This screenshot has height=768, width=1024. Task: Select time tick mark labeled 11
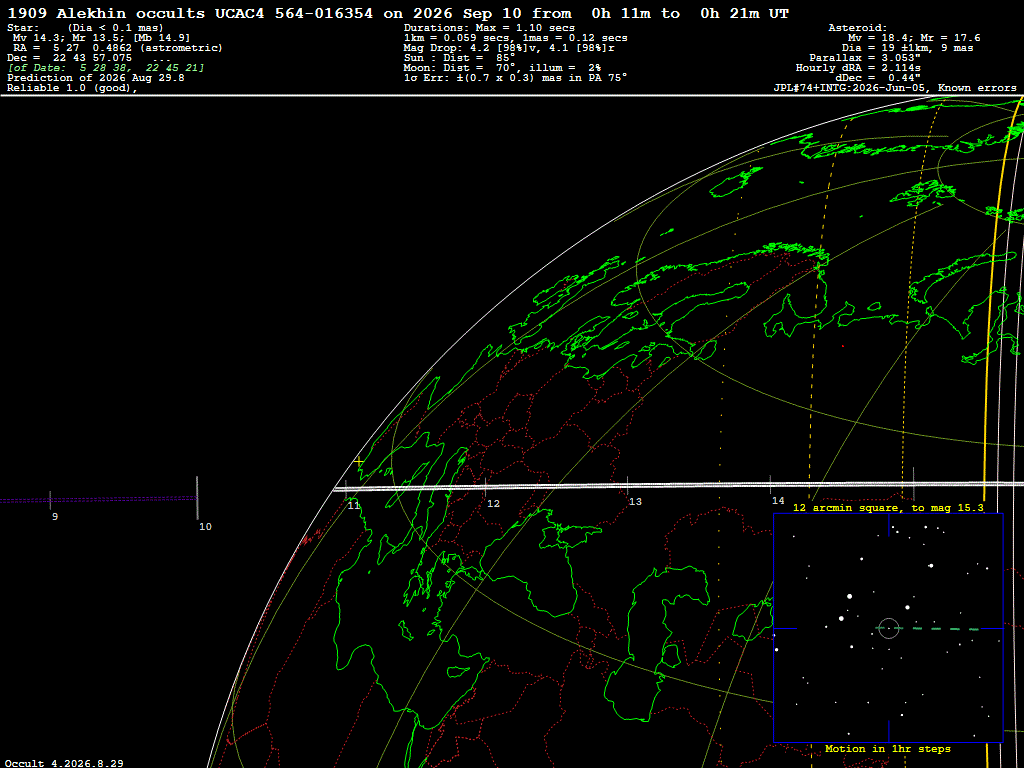coord(346,489)
